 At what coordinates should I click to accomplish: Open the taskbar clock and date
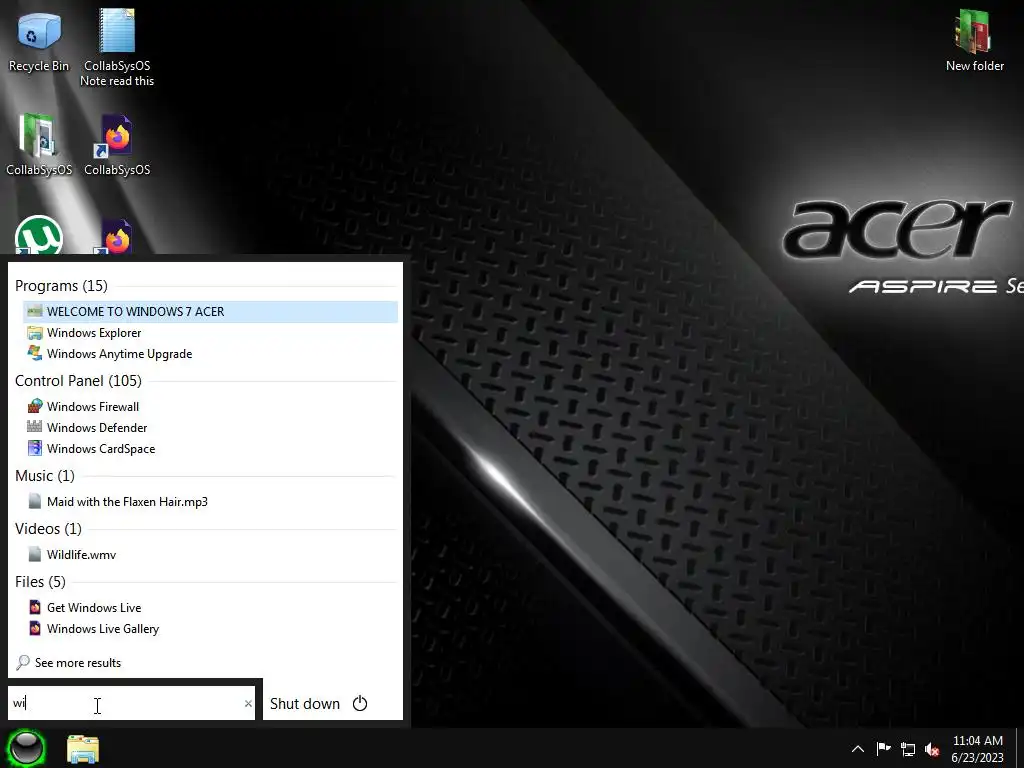[x=978, y=749]
